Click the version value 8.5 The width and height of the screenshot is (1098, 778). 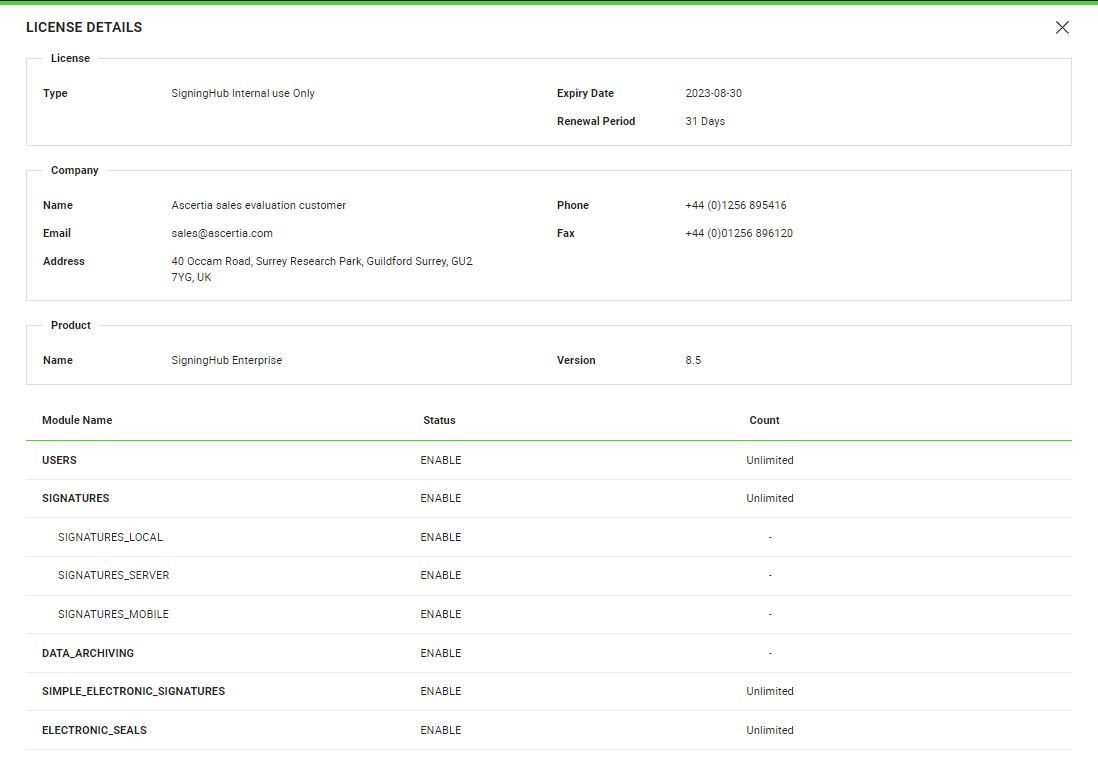tap(693, 360)
